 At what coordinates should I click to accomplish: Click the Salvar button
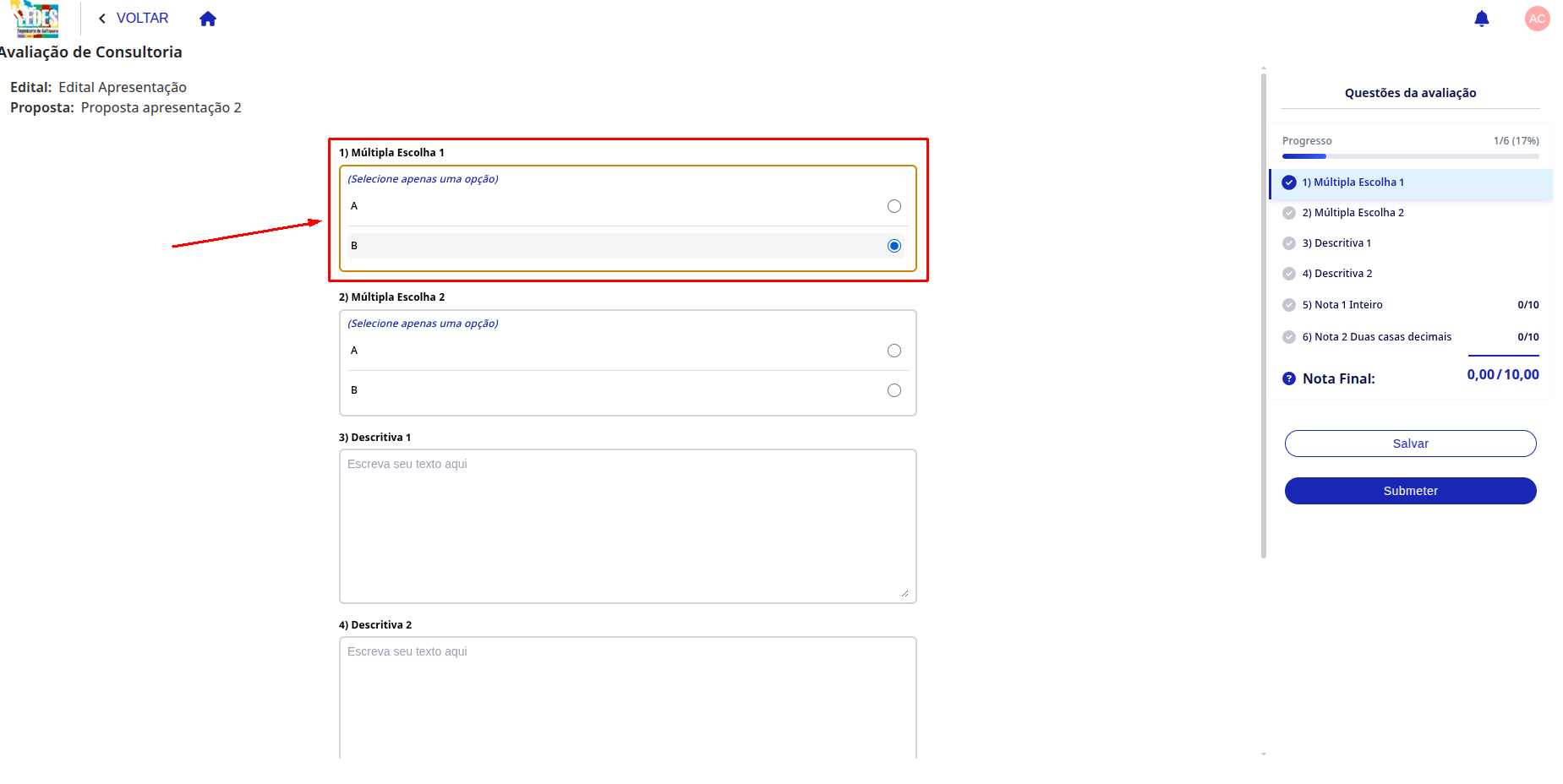(1410, 444)
